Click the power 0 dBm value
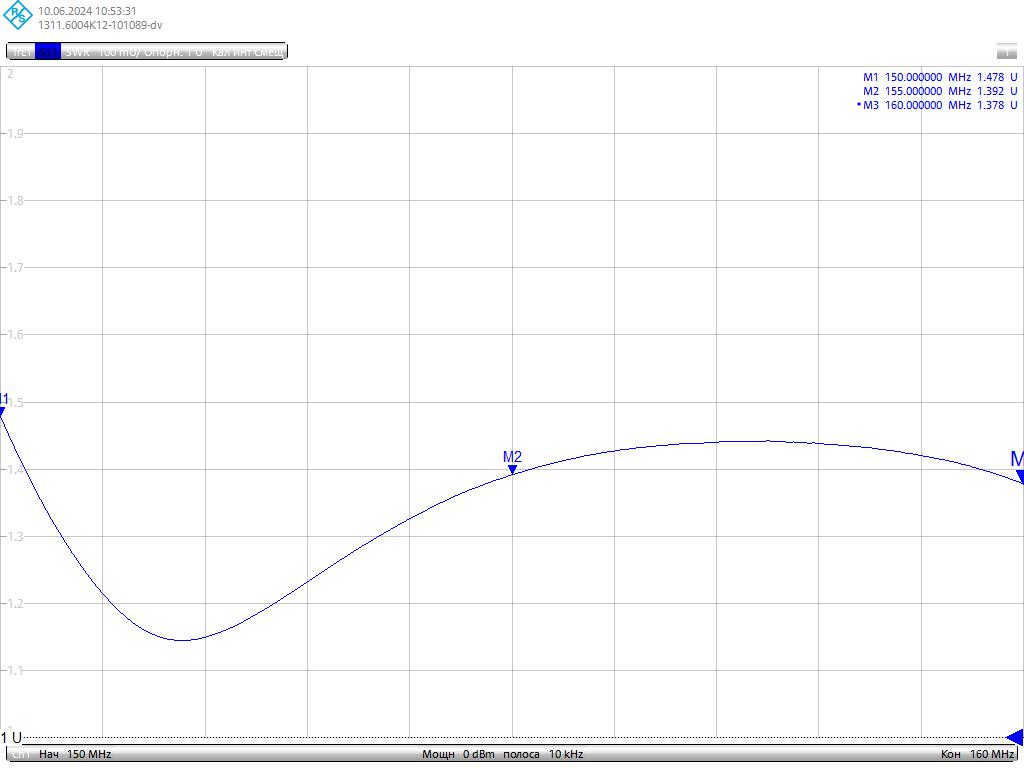The width and height of the screenshot is (1024, 768). 479,754
